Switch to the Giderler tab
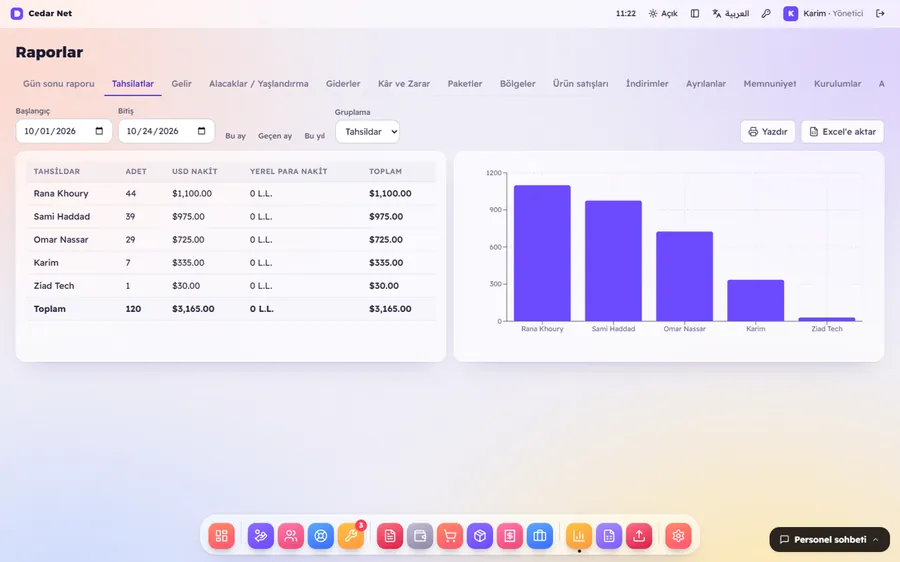The image size is (900, 562). [x=343, y=84]
